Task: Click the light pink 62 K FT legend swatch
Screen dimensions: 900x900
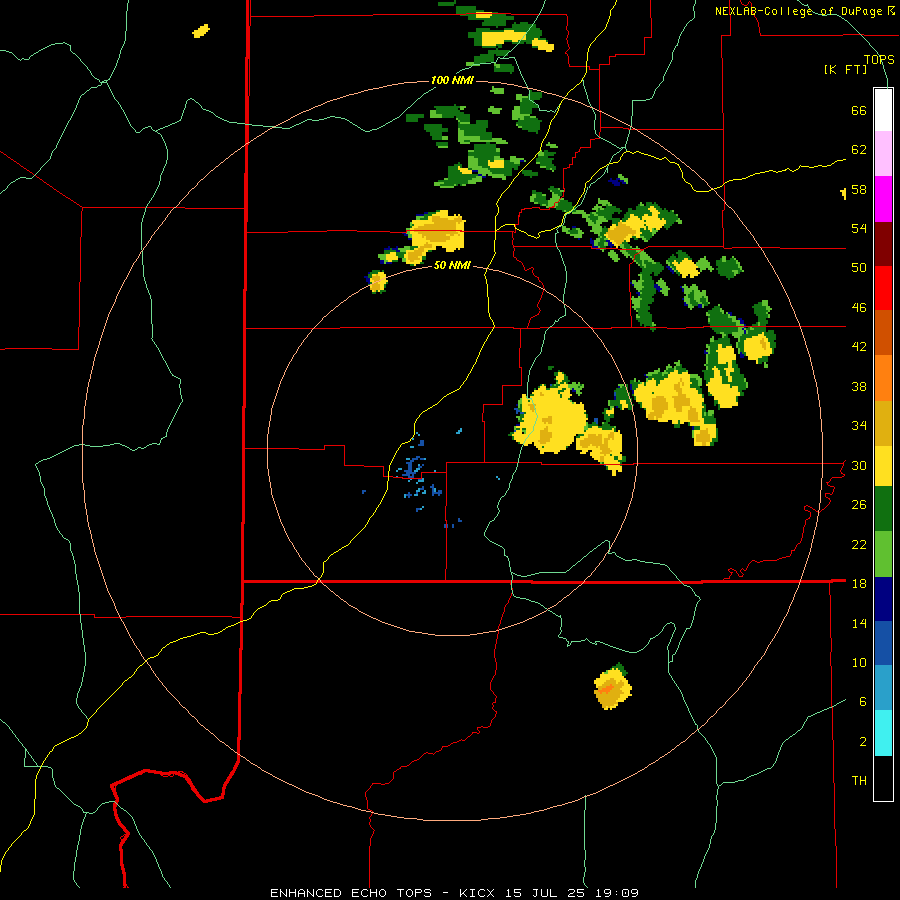Action: tap(883, 153)
